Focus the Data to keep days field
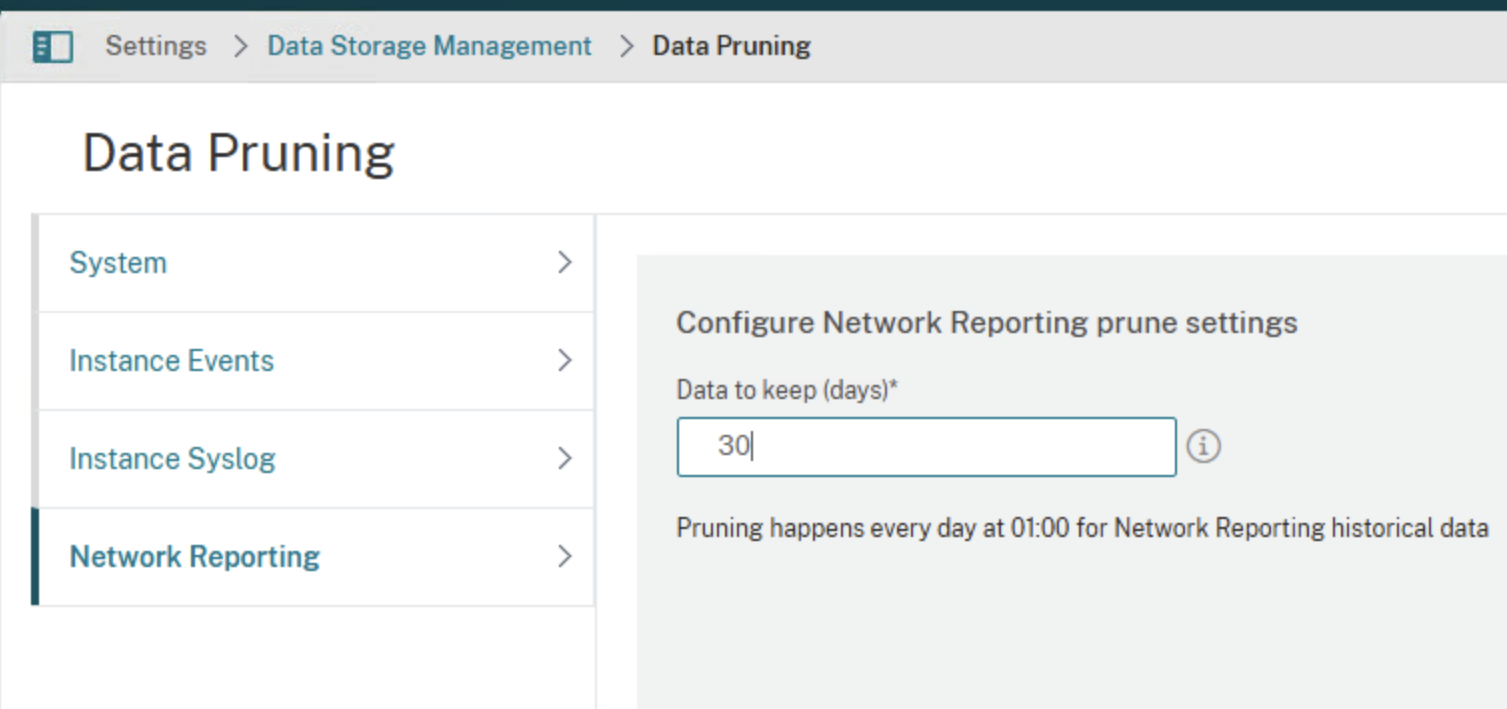The width and height of the screenshot is (1507, 709). click(925, 447)
